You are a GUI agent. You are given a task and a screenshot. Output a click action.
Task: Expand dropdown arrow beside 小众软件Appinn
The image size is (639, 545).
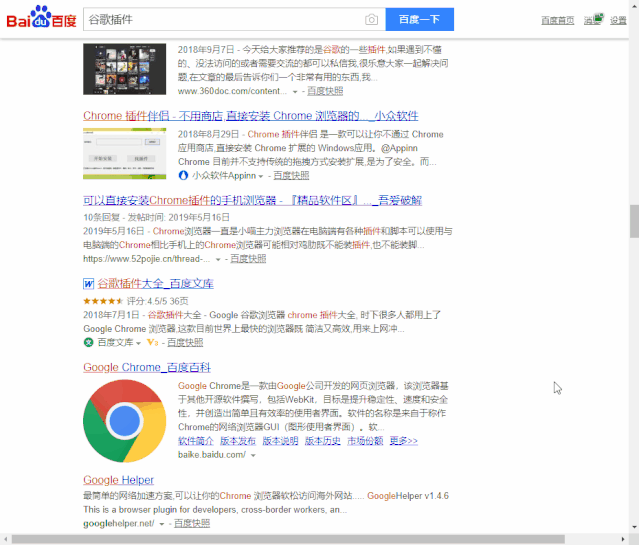click(261, 176)
